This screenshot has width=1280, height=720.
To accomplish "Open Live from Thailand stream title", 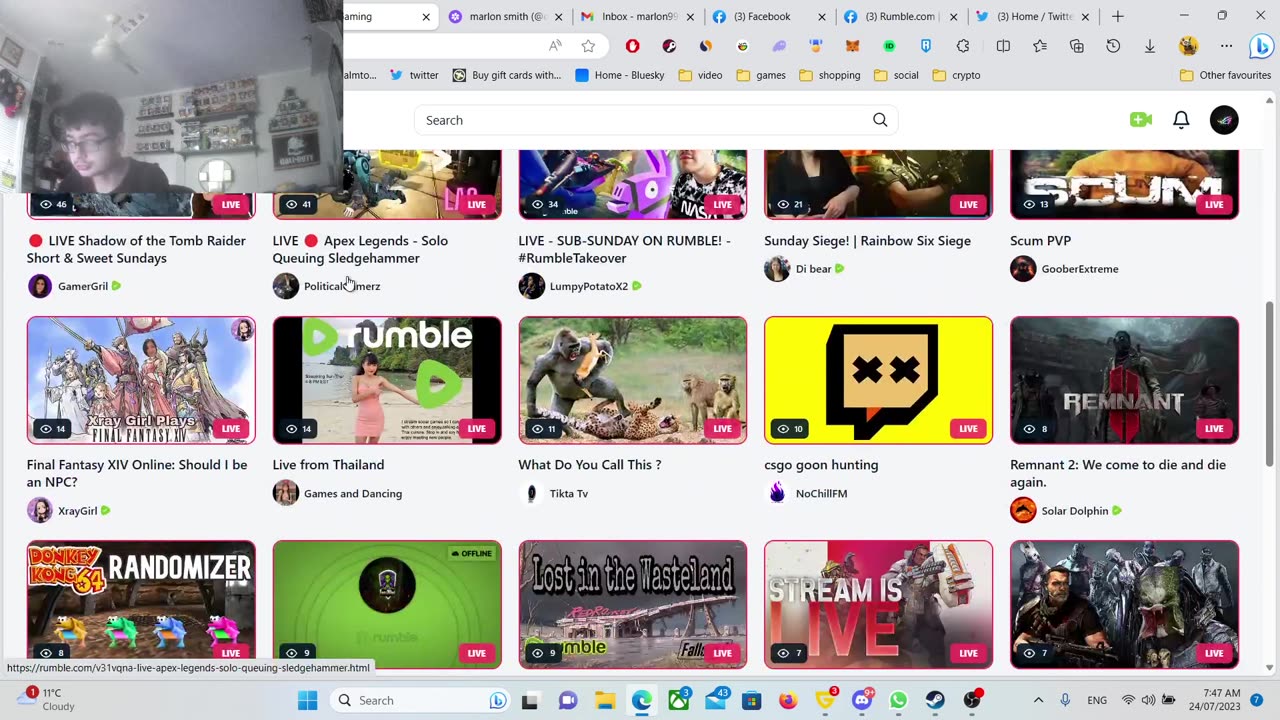I will click(328, 465).
